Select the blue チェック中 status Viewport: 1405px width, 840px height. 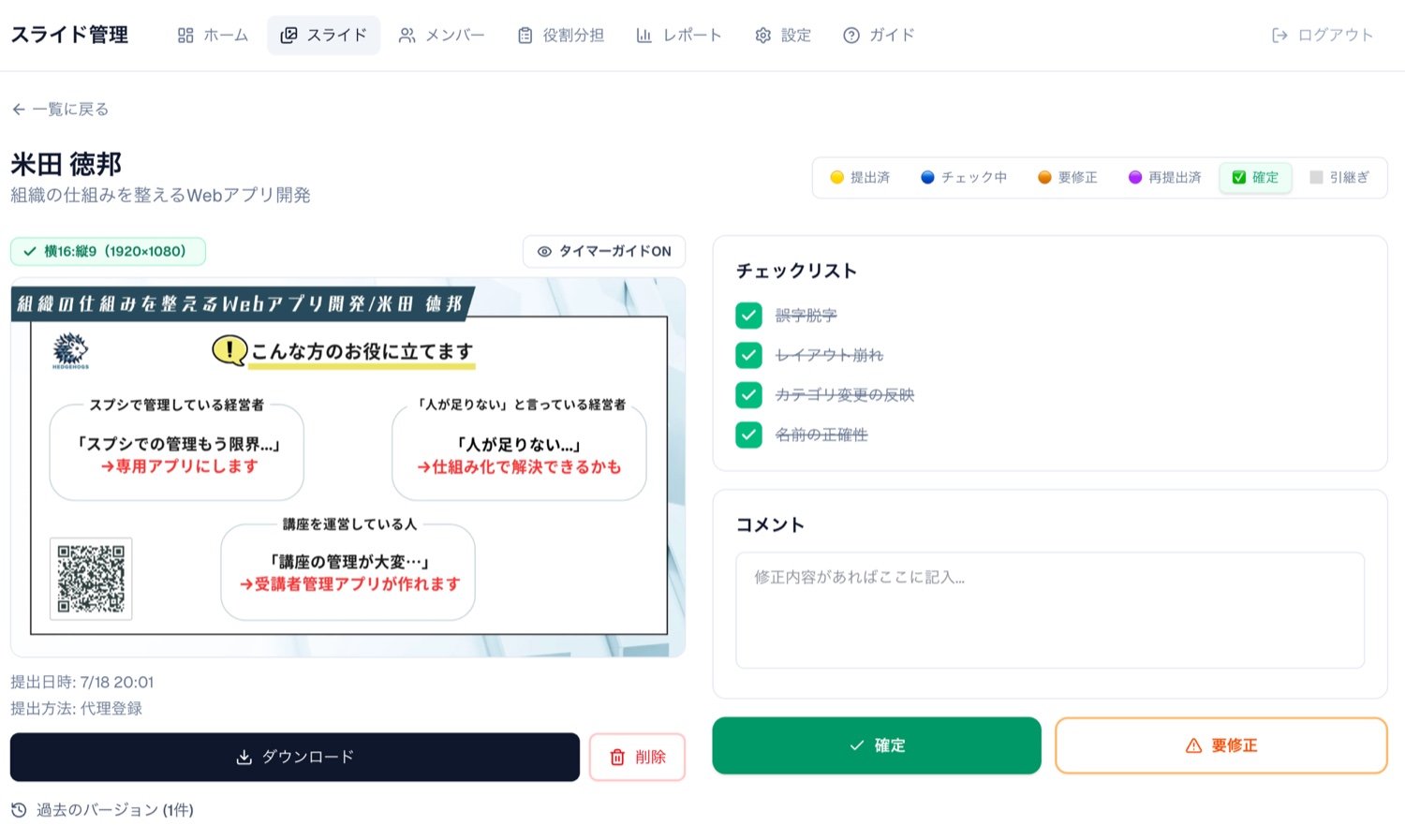pyautogui.click(x=964, y=178)
